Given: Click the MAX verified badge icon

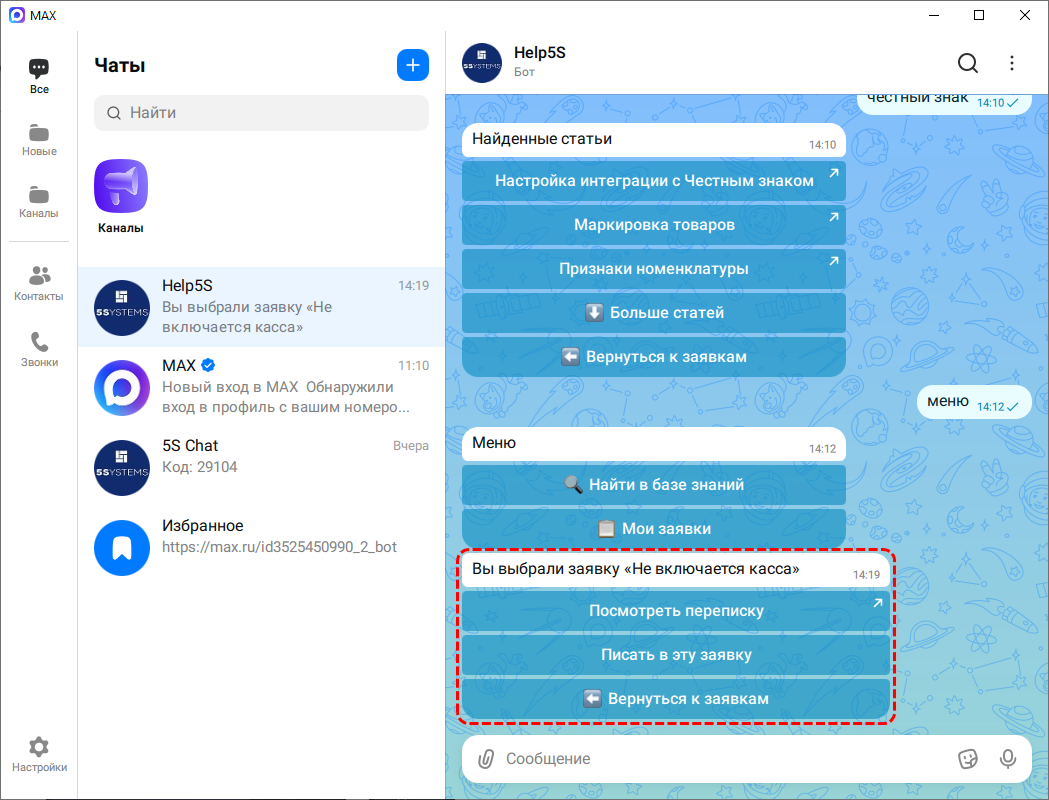Looking at the screenshot, I should coord(208,365).
